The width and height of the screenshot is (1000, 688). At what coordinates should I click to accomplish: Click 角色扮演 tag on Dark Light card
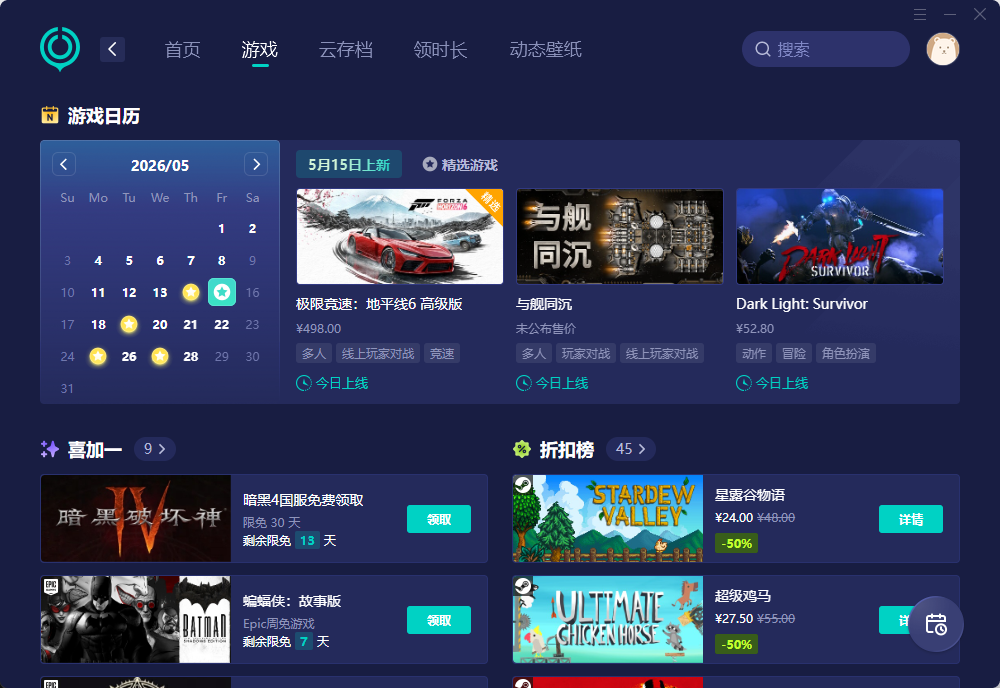pyautogui.click(x=846, y=353)
